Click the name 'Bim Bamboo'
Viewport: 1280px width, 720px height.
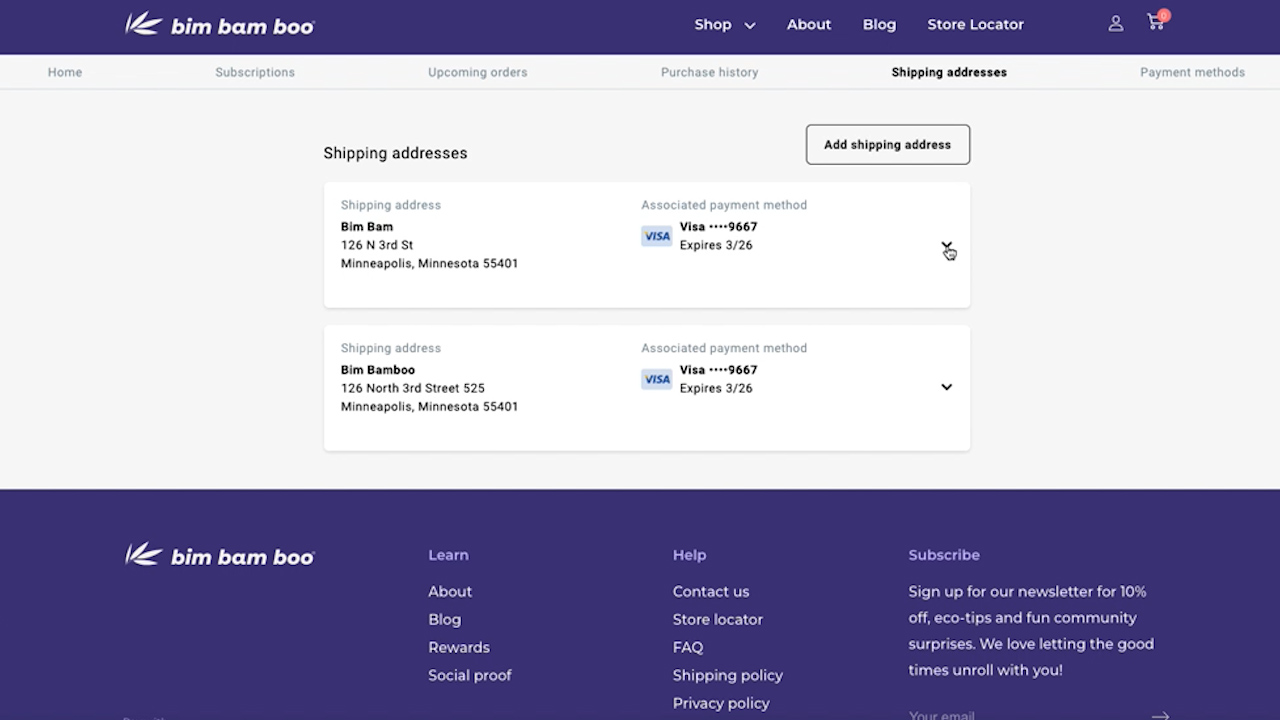378,370
